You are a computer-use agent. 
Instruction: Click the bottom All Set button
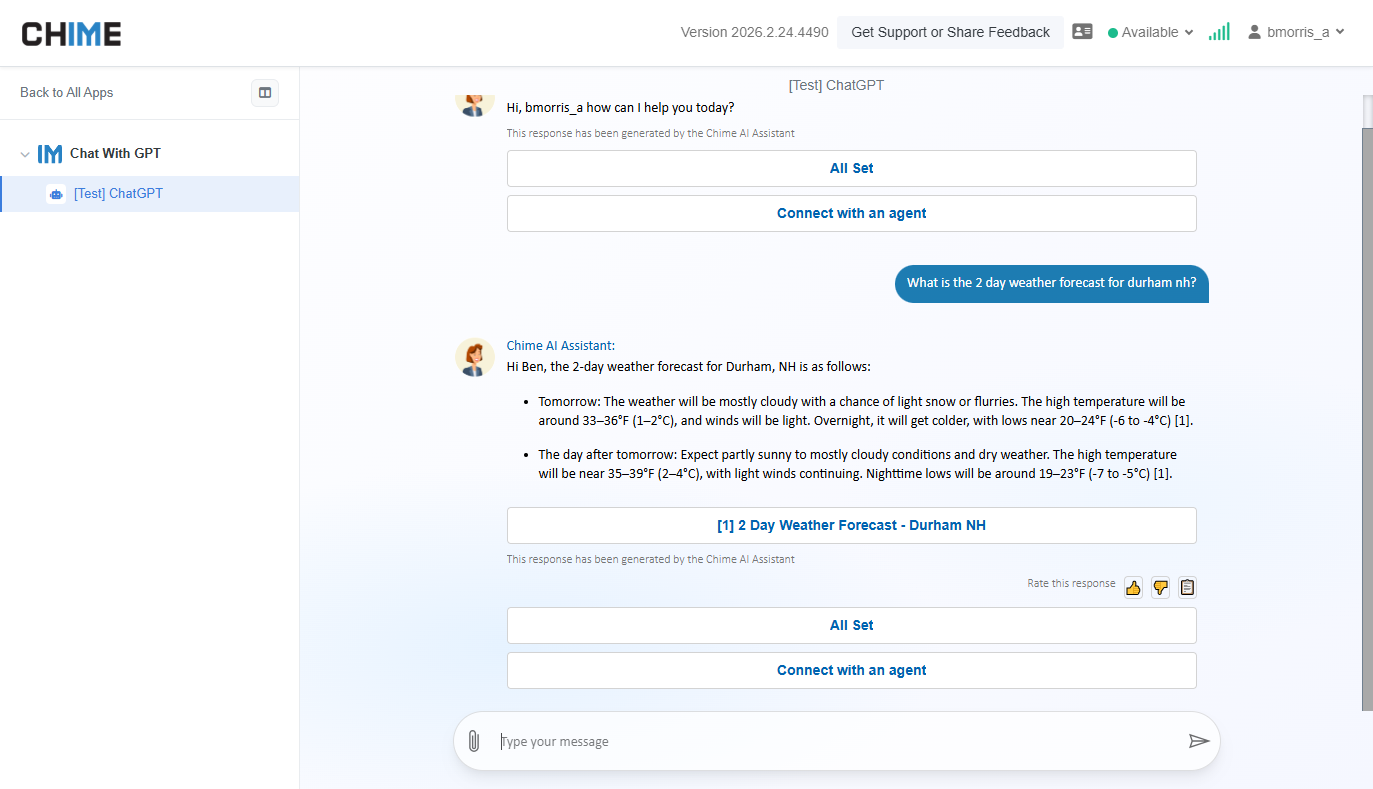pyautogui.click(x=851, y=626)
